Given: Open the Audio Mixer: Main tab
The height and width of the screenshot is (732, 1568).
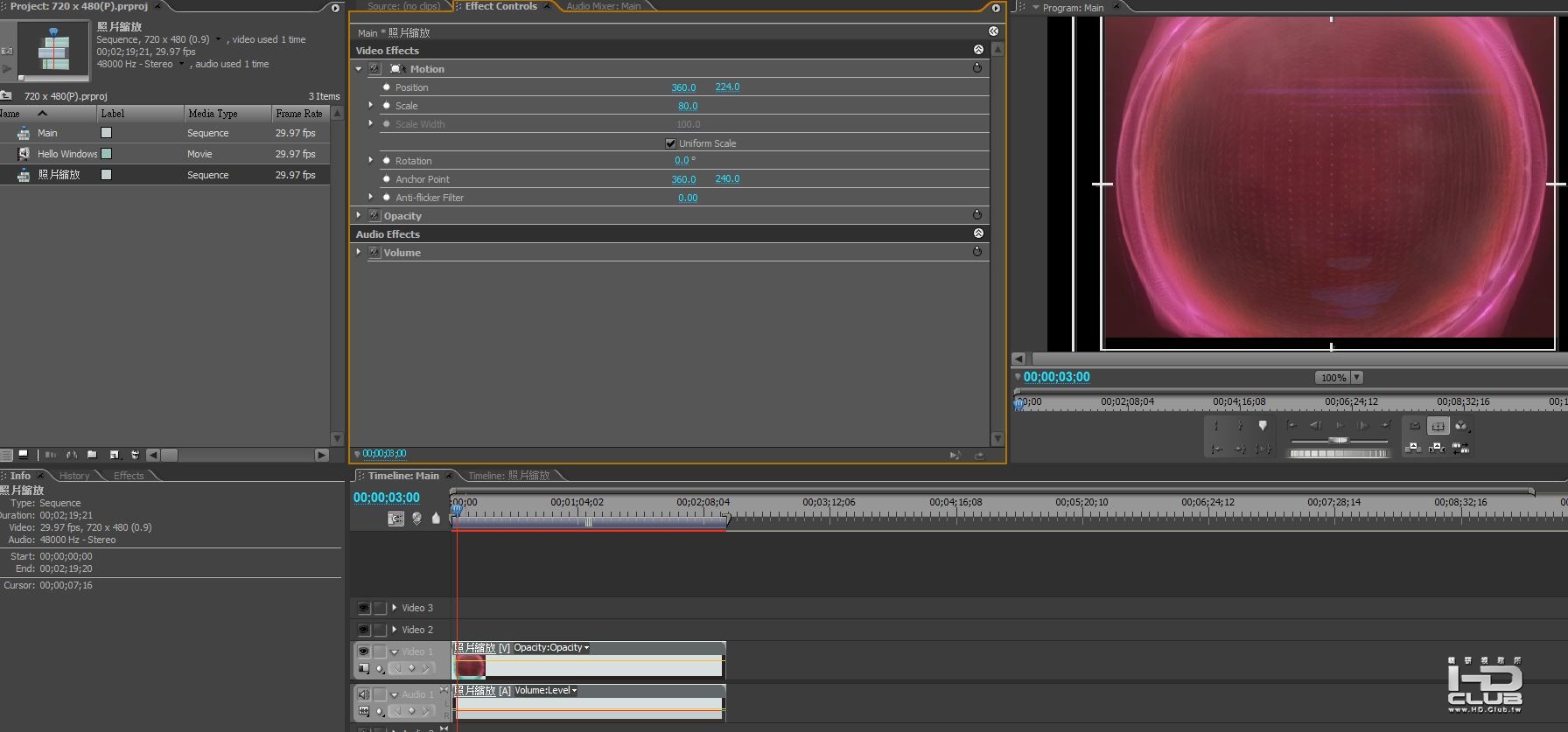Looking at the screenshot, I should [x=603, y=6].
